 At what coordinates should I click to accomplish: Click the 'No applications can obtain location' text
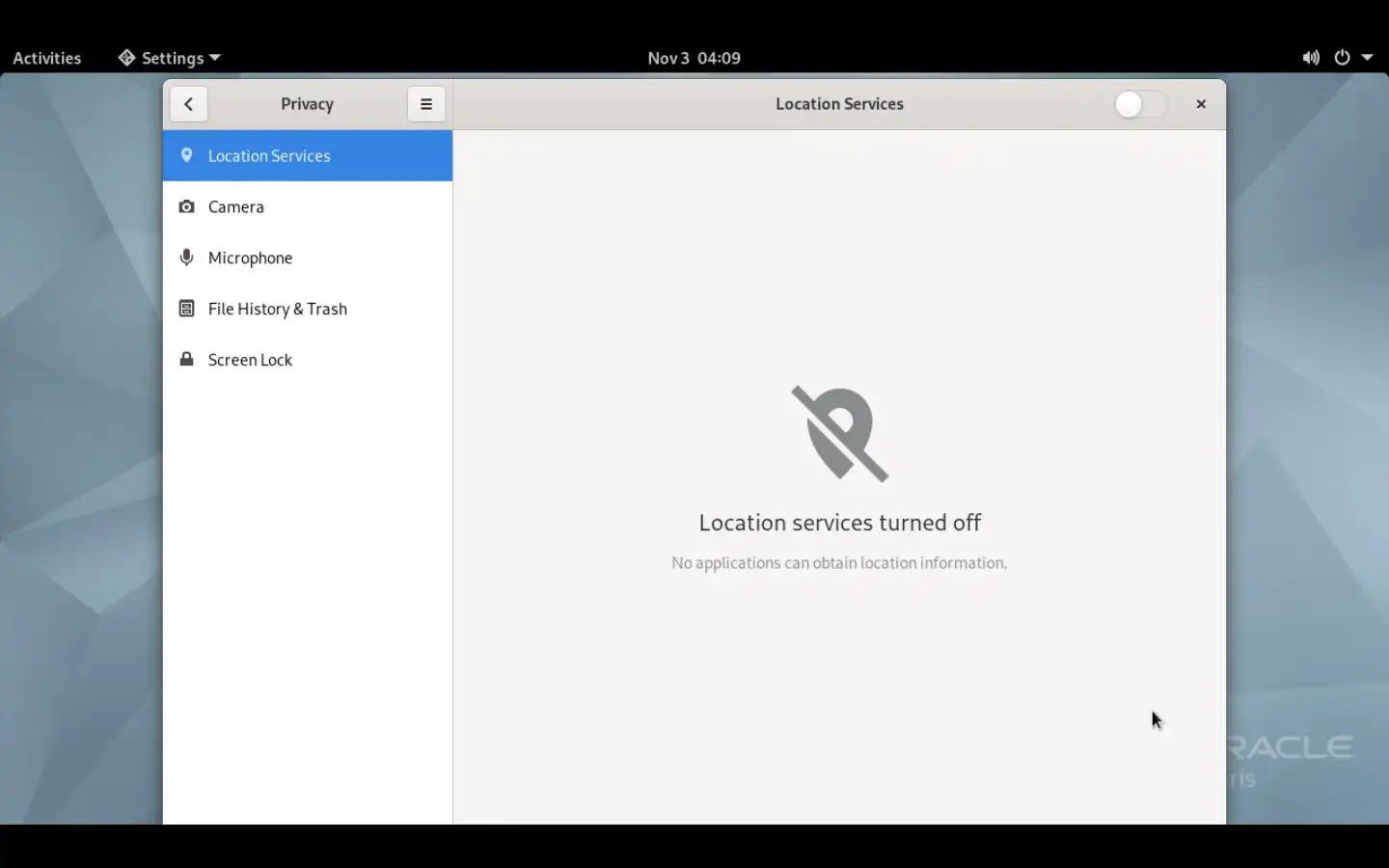(839, 563)
